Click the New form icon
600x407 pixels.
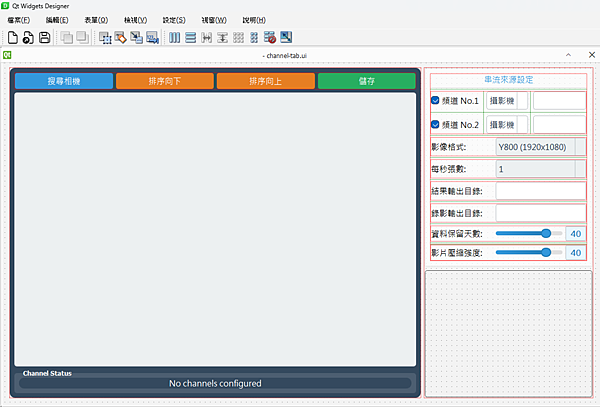click(13, 37)
